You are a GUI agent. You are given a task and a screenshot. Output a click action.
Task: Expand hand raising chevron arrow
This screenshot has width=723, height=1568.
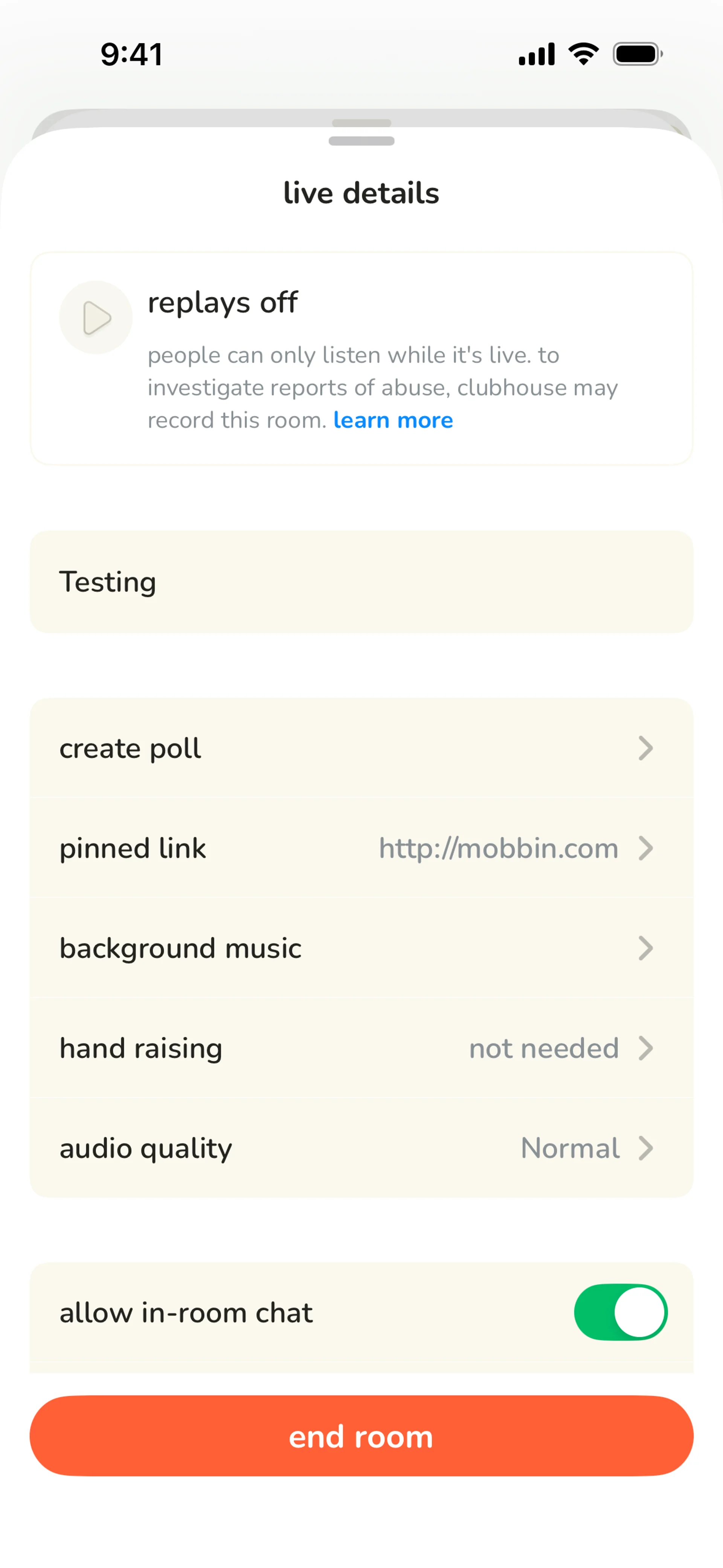point(646,1048)
